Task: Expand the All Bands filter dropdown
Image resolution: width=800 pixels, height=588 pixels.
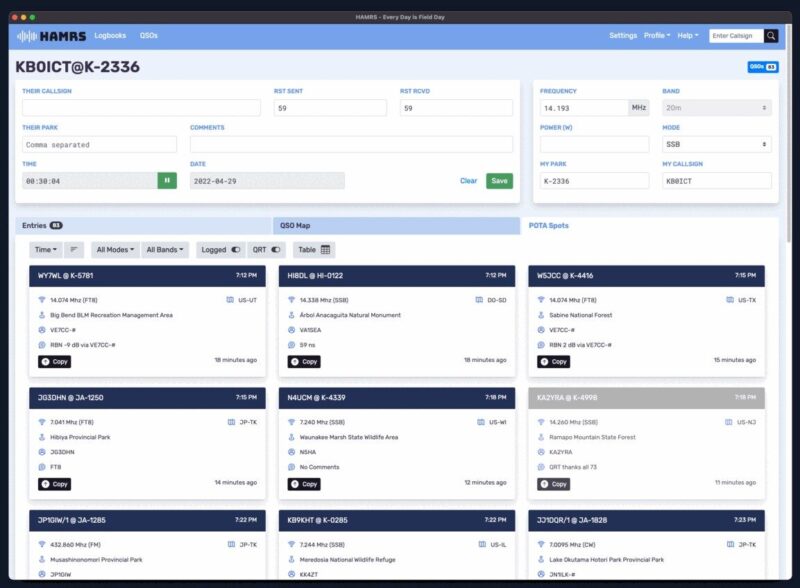Action: pyautogui.click(x=166, y=249)
